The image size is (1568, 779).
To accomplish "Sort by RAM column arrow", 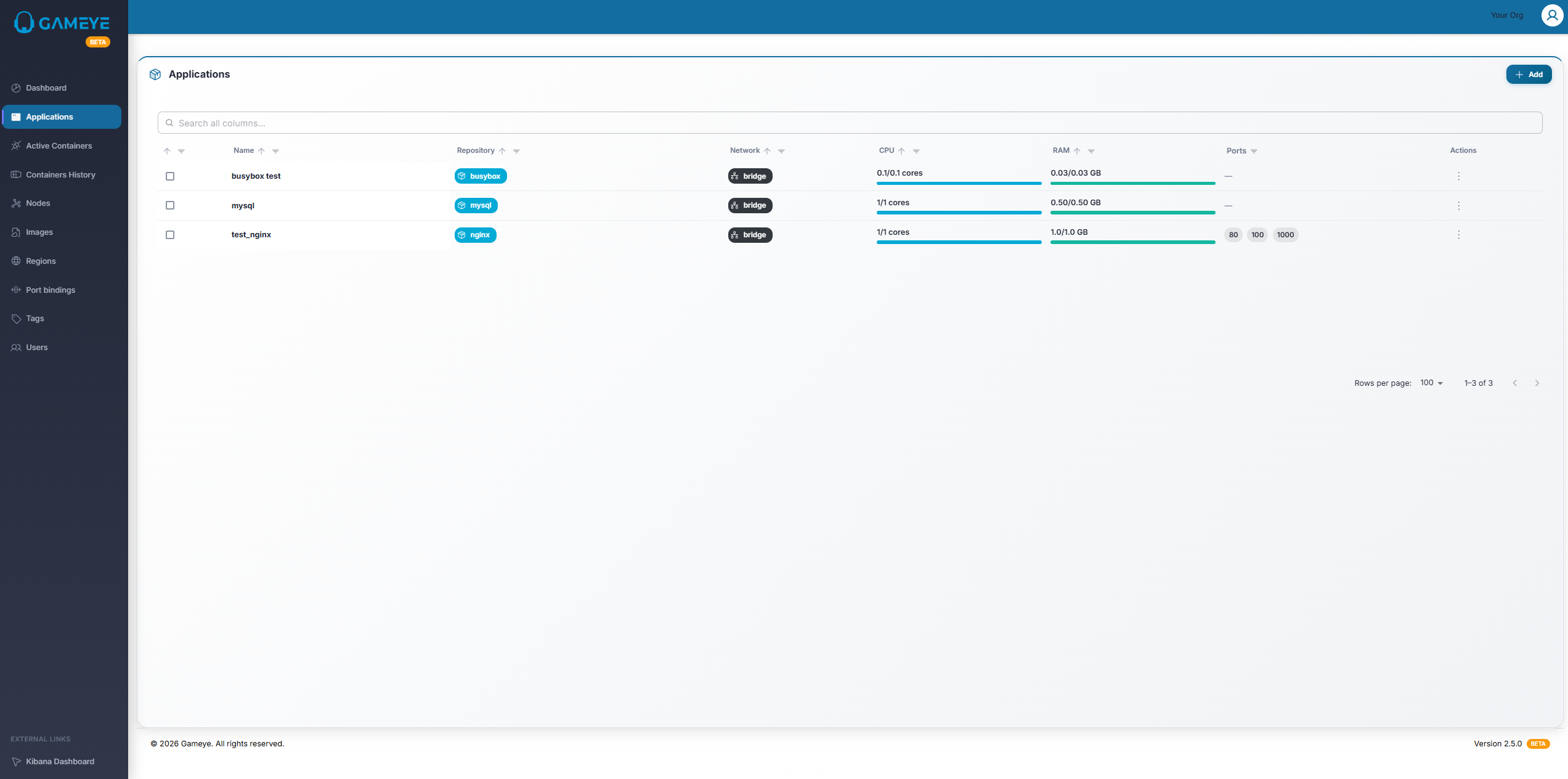I will (x=1077, y=151).
